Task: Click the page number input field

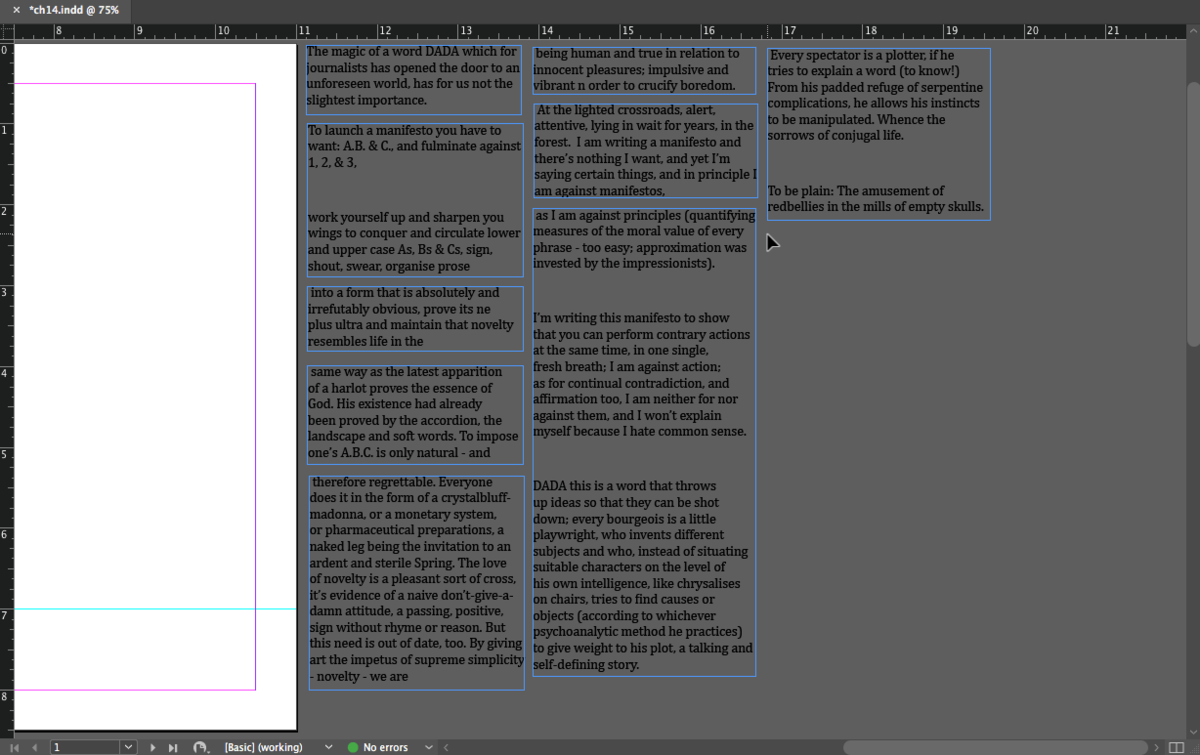Action: pos(85,747)
